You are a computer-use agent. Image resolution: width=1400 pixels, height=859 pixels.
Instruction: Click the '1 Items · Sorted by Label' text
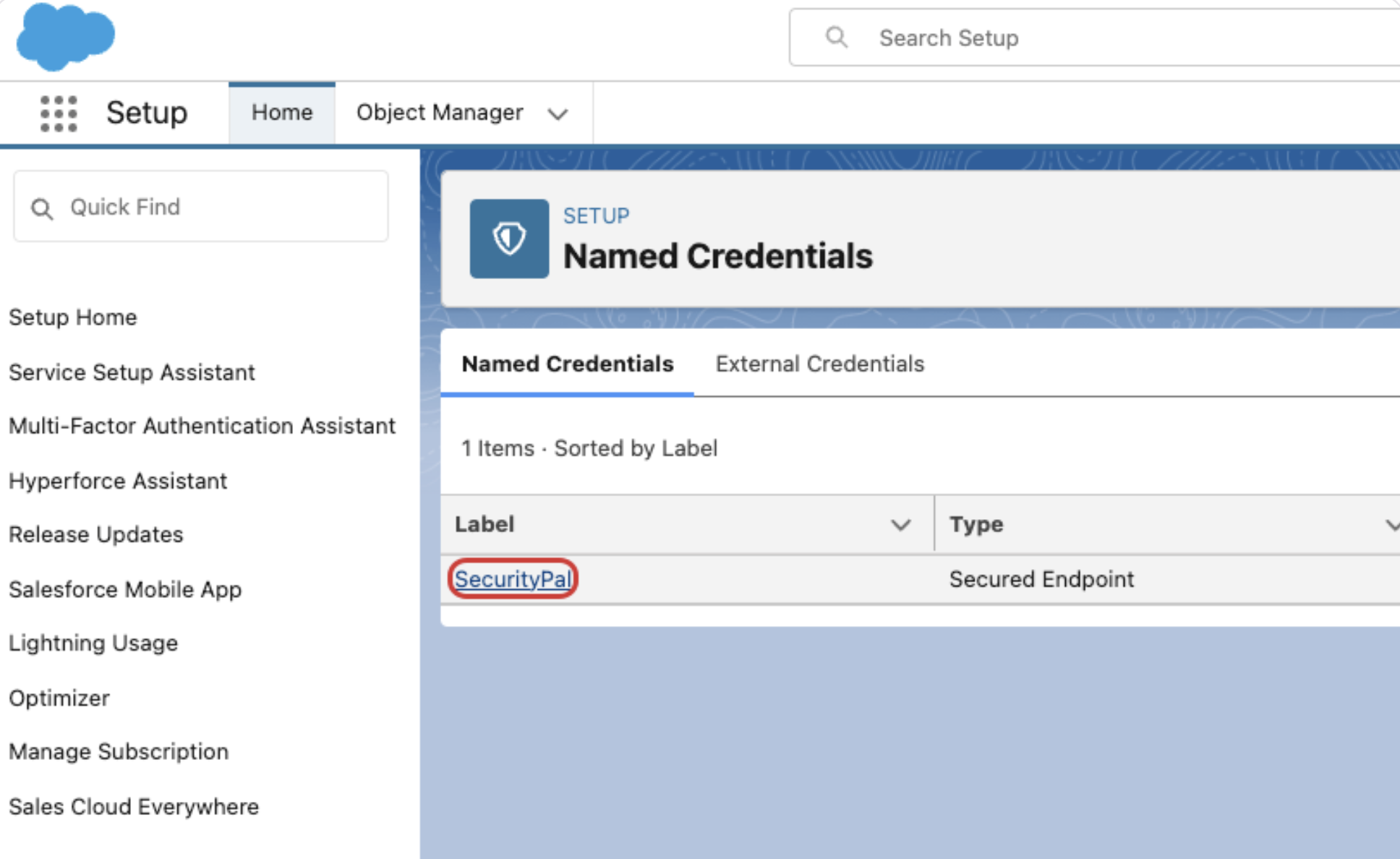point(589,448)
